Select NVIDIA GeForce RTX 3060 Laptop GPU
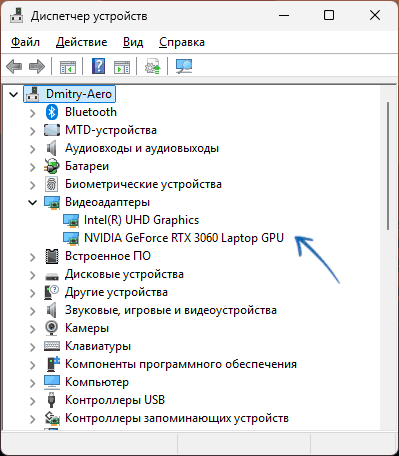 pyautogui.click(x=184, y=238)
